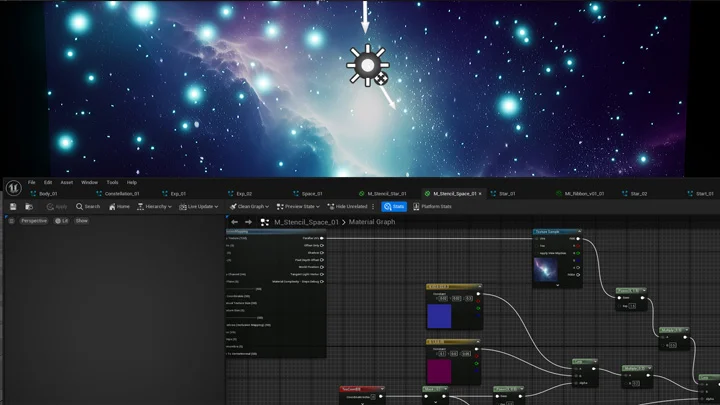Select the red TexCoord node header
This screenshot has width=720, height=405.
pyautogui.click(x=362, y=389)
